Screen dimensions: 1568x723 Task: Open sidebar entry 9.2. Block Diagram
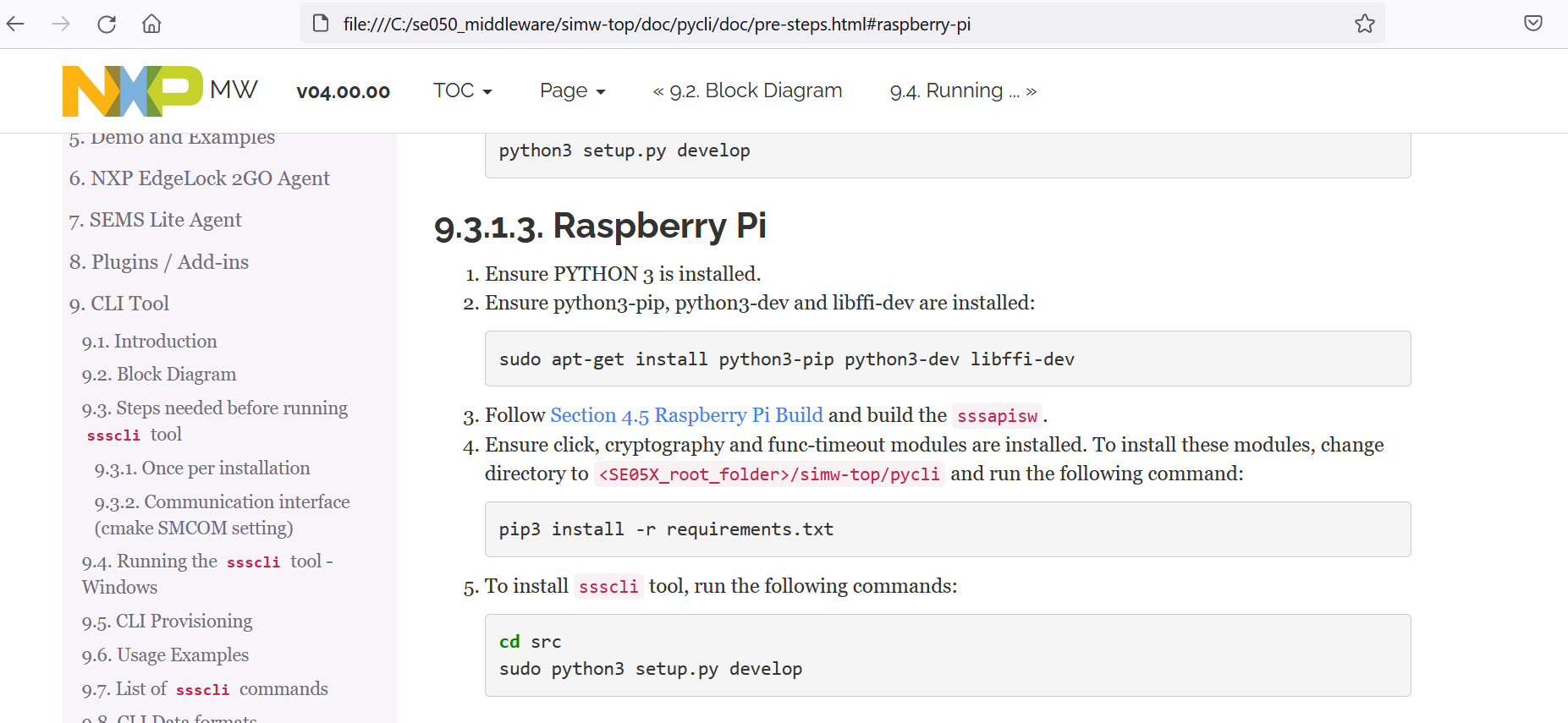coord(159,375)
